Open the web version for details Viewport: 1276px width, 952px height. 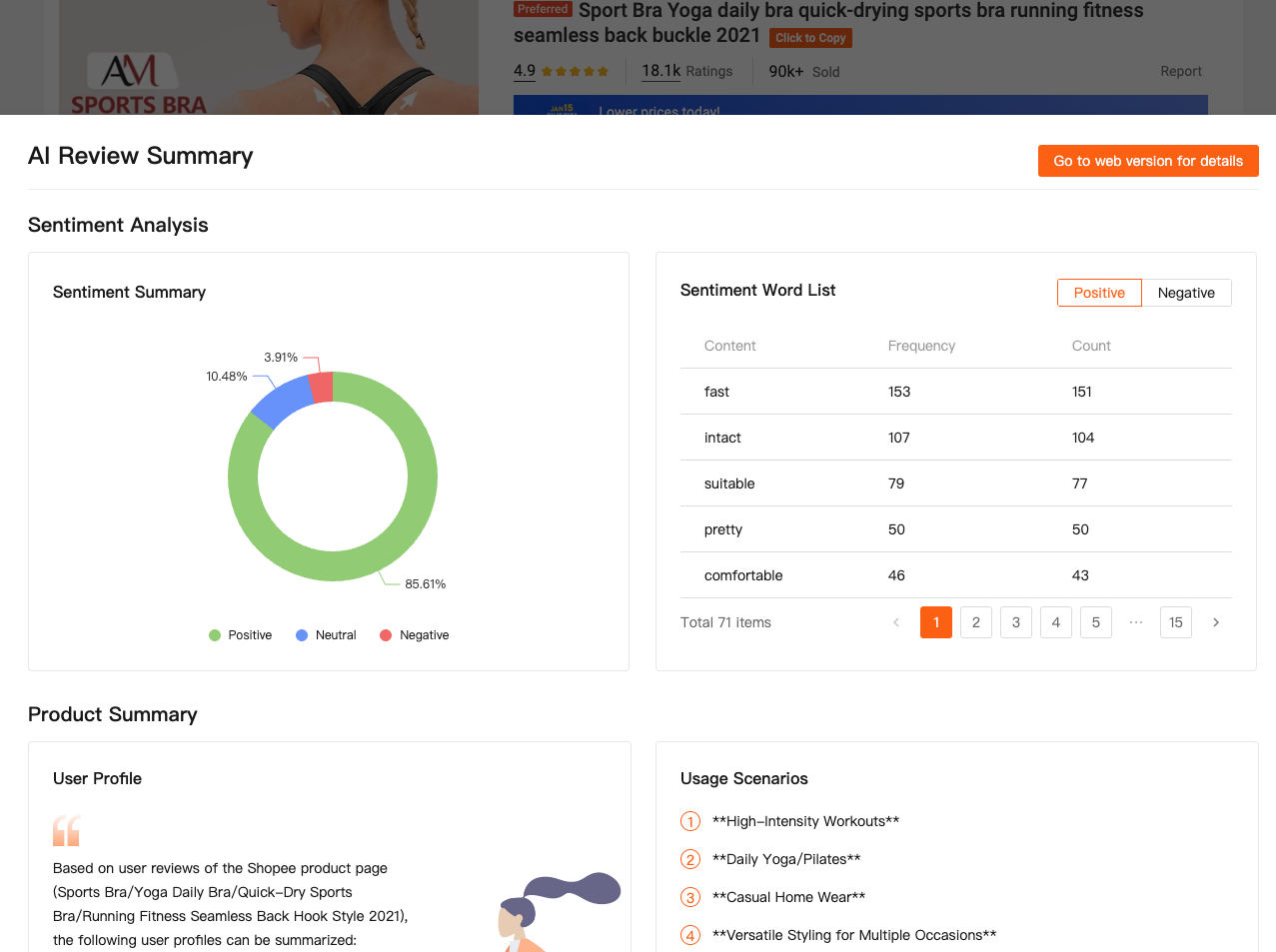pyautogui.click(x=1147, y=161)
